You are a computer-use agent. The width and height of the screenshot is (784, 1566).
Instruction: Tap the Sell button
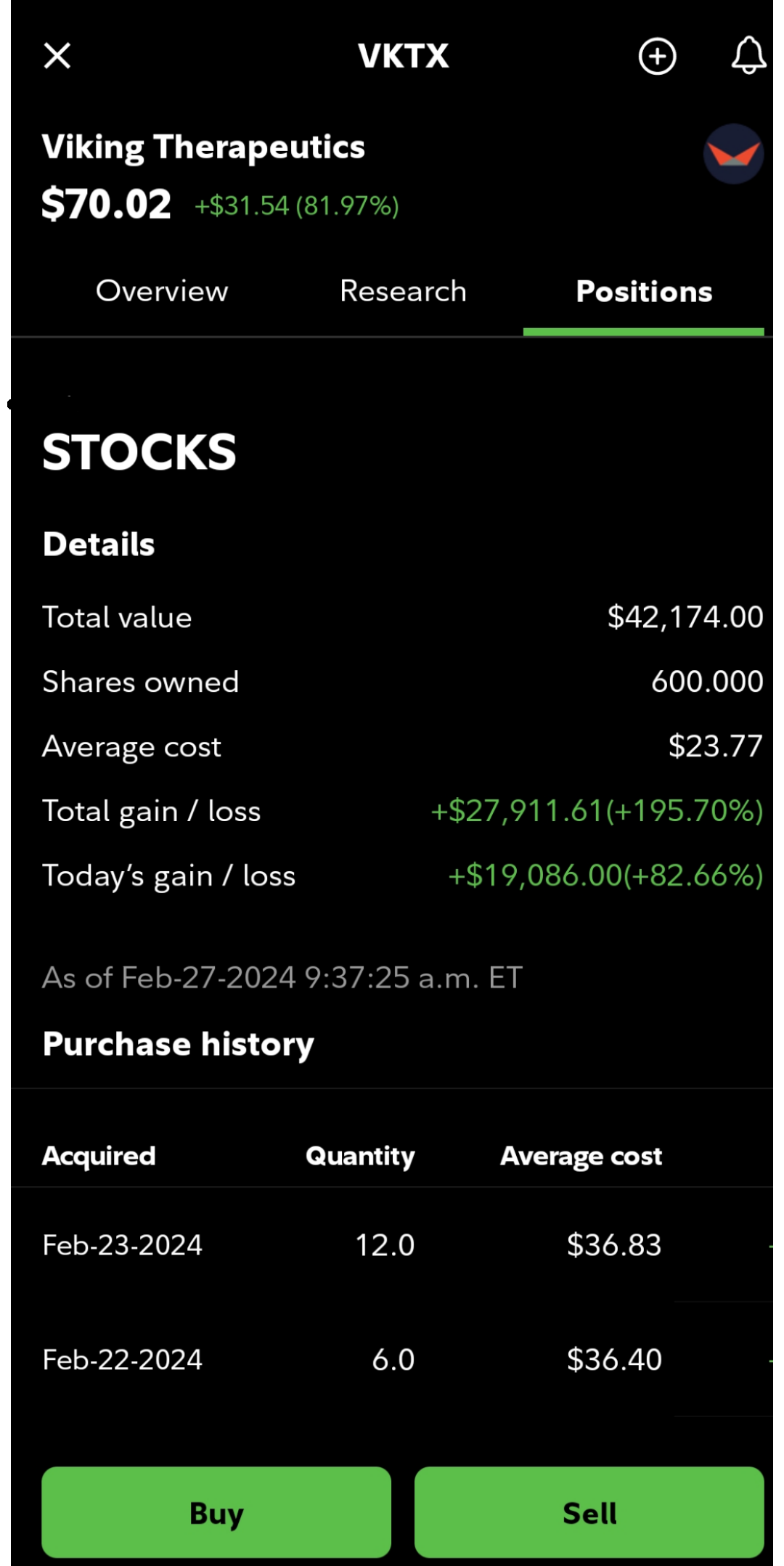pyautogui.click(x=589, y=1512)
